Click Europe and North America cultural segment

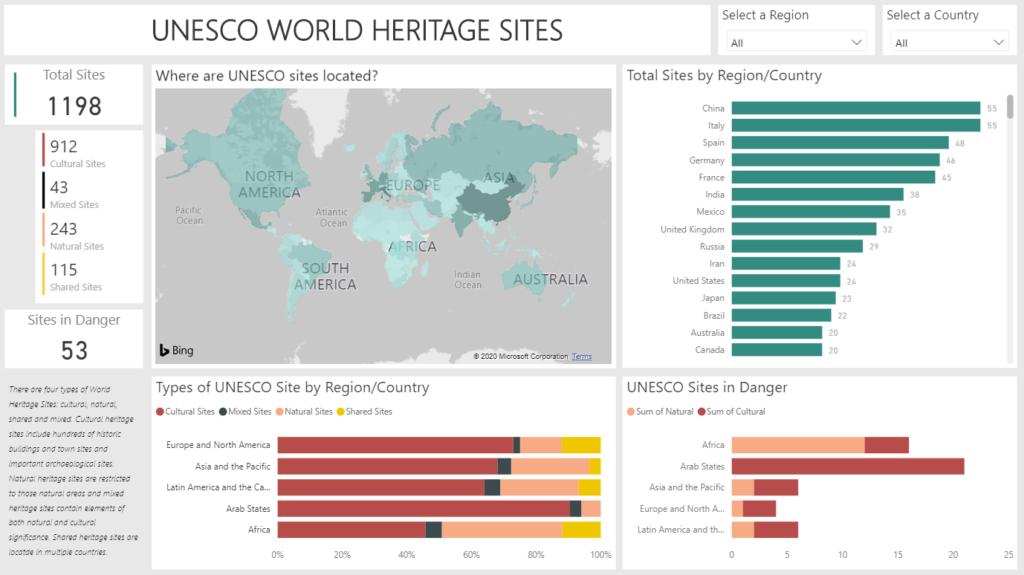[x=396, y=445]
